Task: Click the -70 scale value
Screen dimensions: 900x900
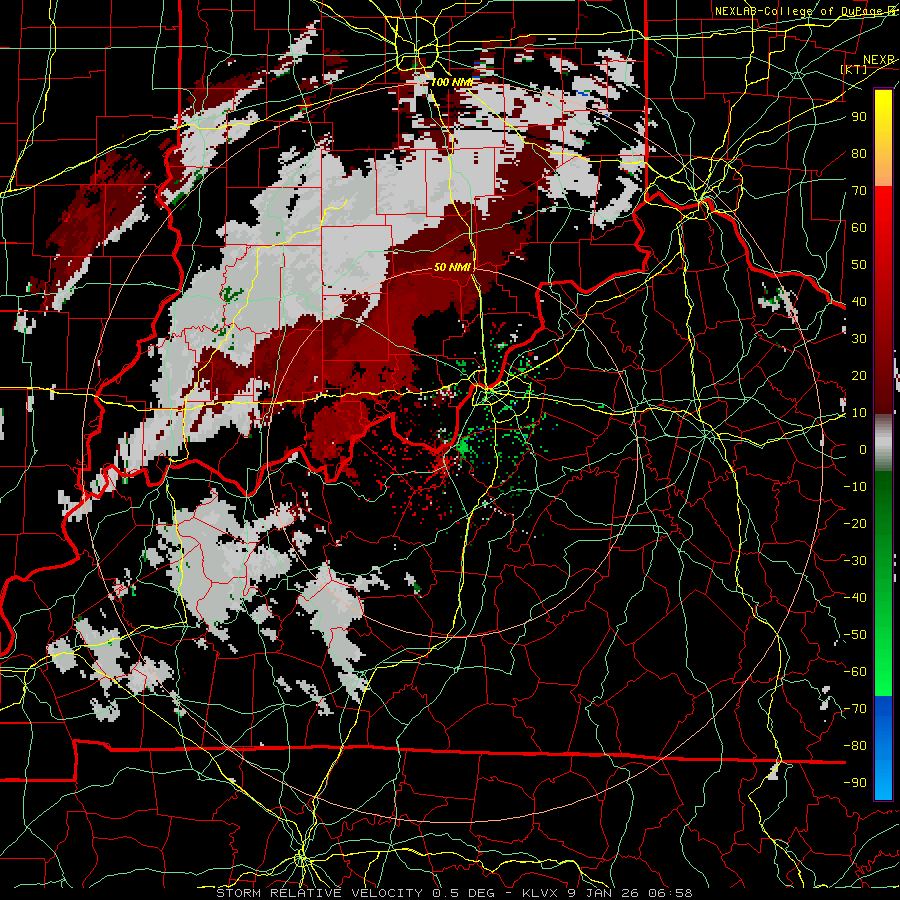Action: (855, 709)
